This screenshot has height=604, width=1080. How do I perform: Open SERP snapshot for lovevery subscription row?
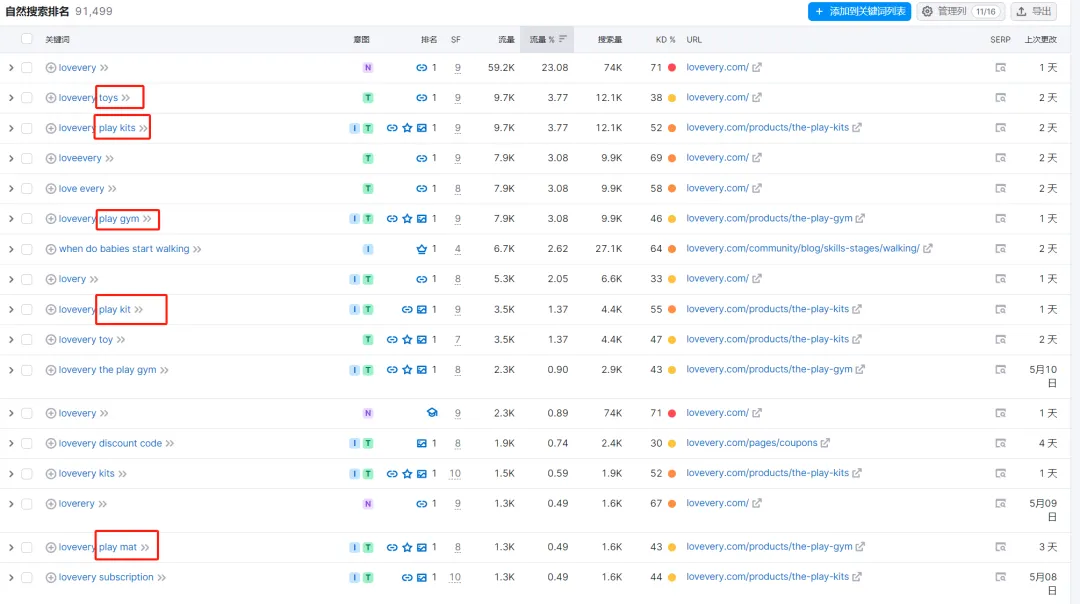tap(1000, 577)
